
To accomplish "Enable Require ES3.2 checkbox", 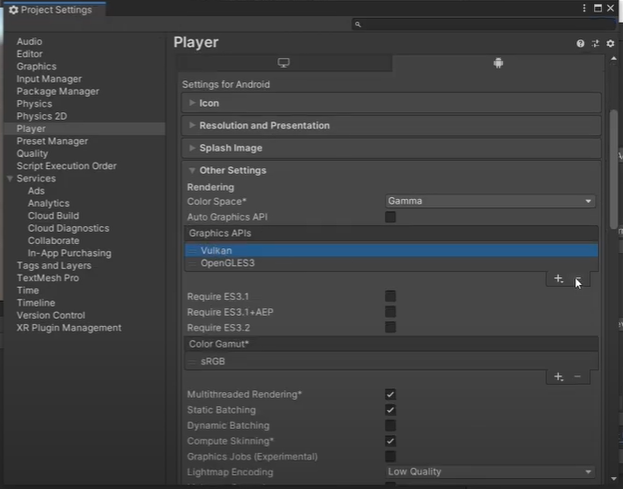I will (390, 327).
